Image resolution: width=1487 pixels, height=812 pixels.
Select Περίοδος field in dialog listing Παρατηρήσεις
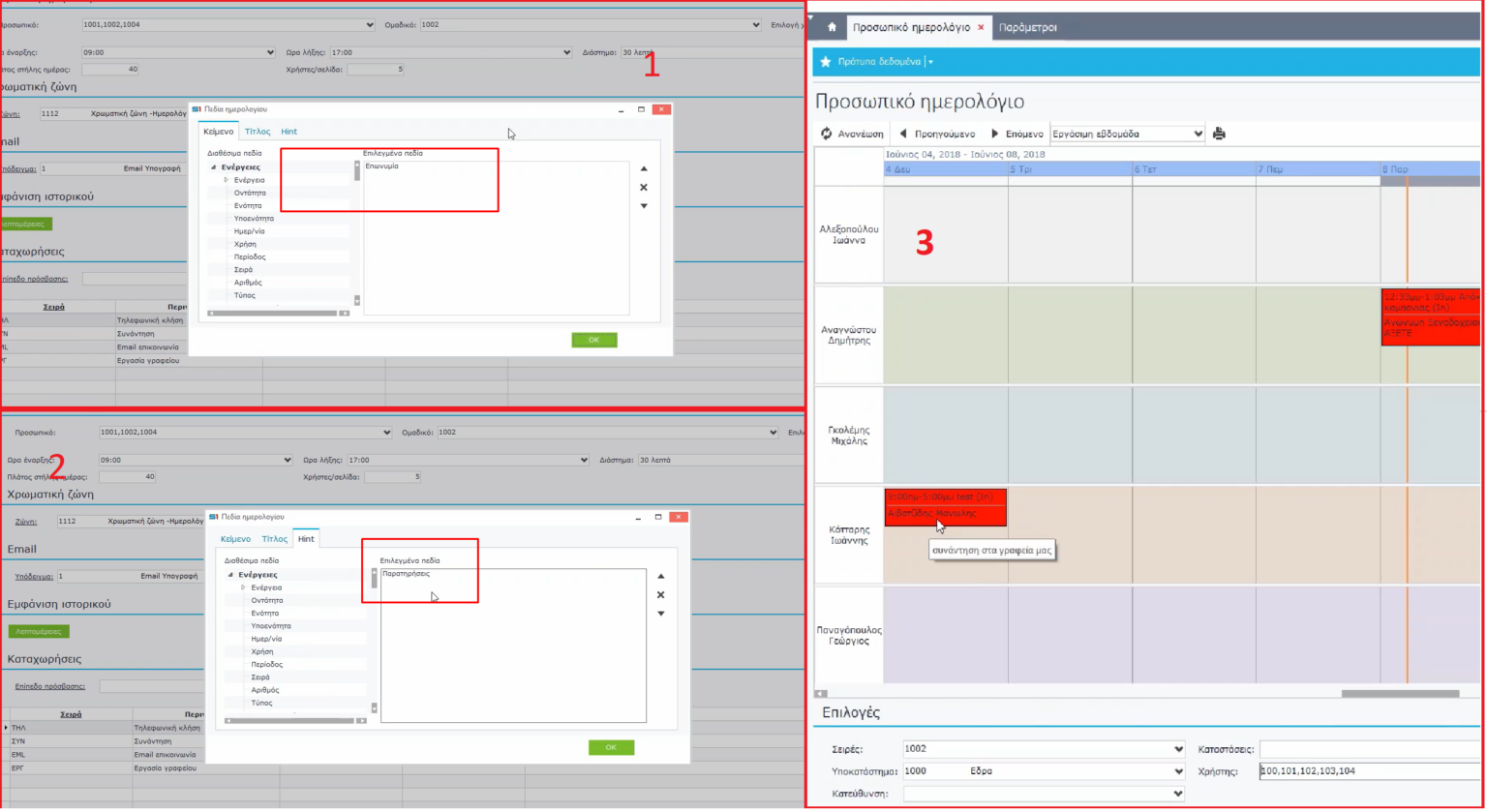click(267, 665)
